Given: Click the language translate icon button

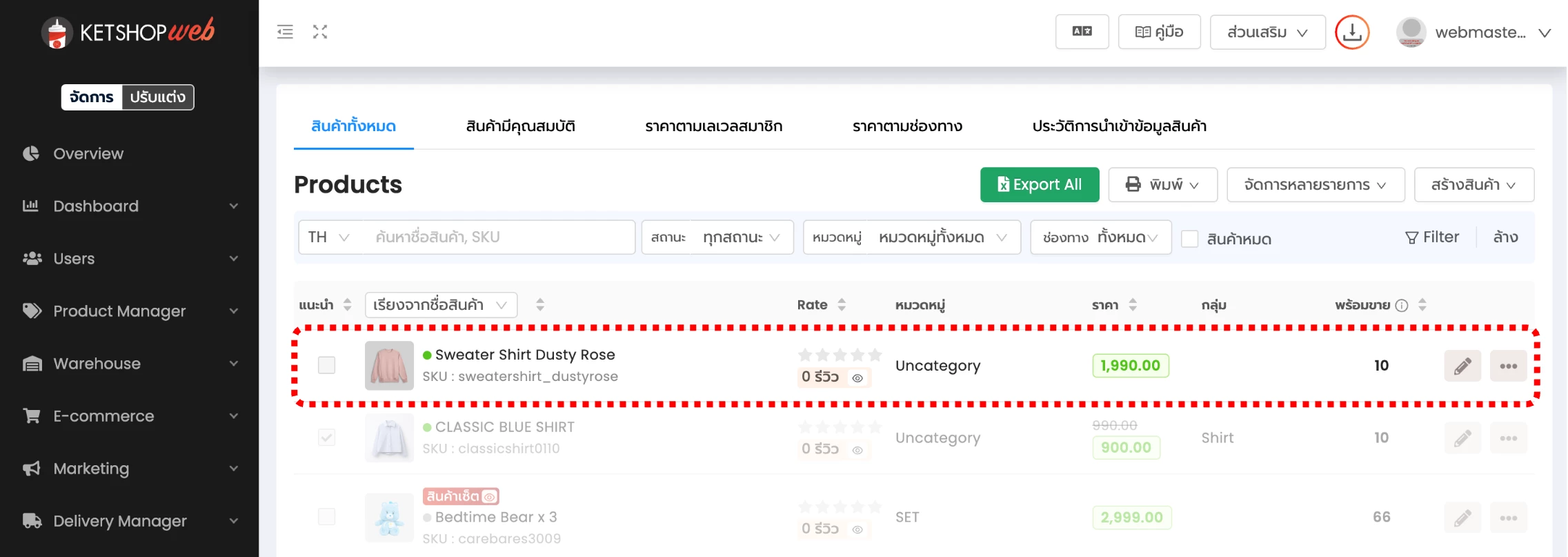Looking at the screenshot, I should [x=1081, y=32].
